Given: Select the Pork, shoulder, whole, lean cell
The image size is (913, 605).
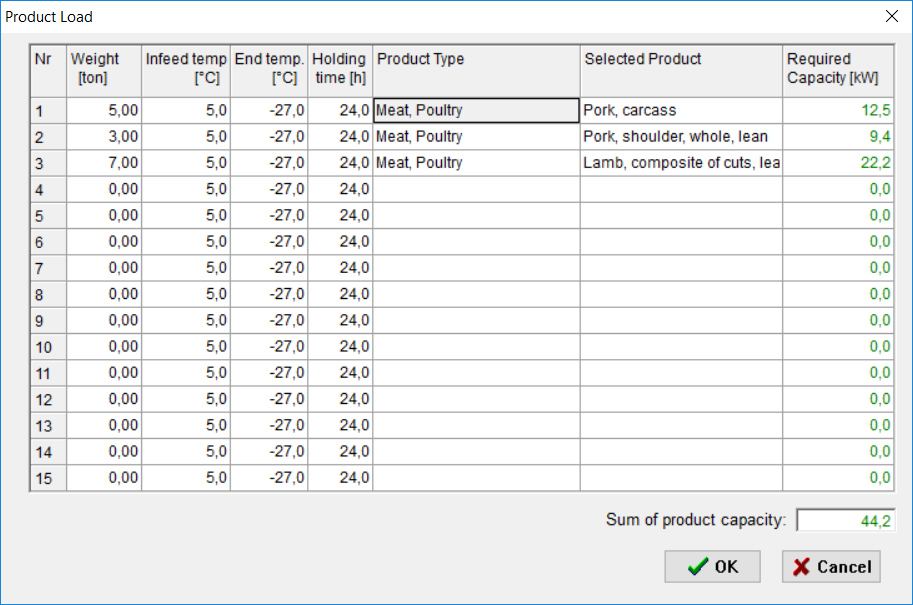Looking at the screenshot, I should (681, 137).
